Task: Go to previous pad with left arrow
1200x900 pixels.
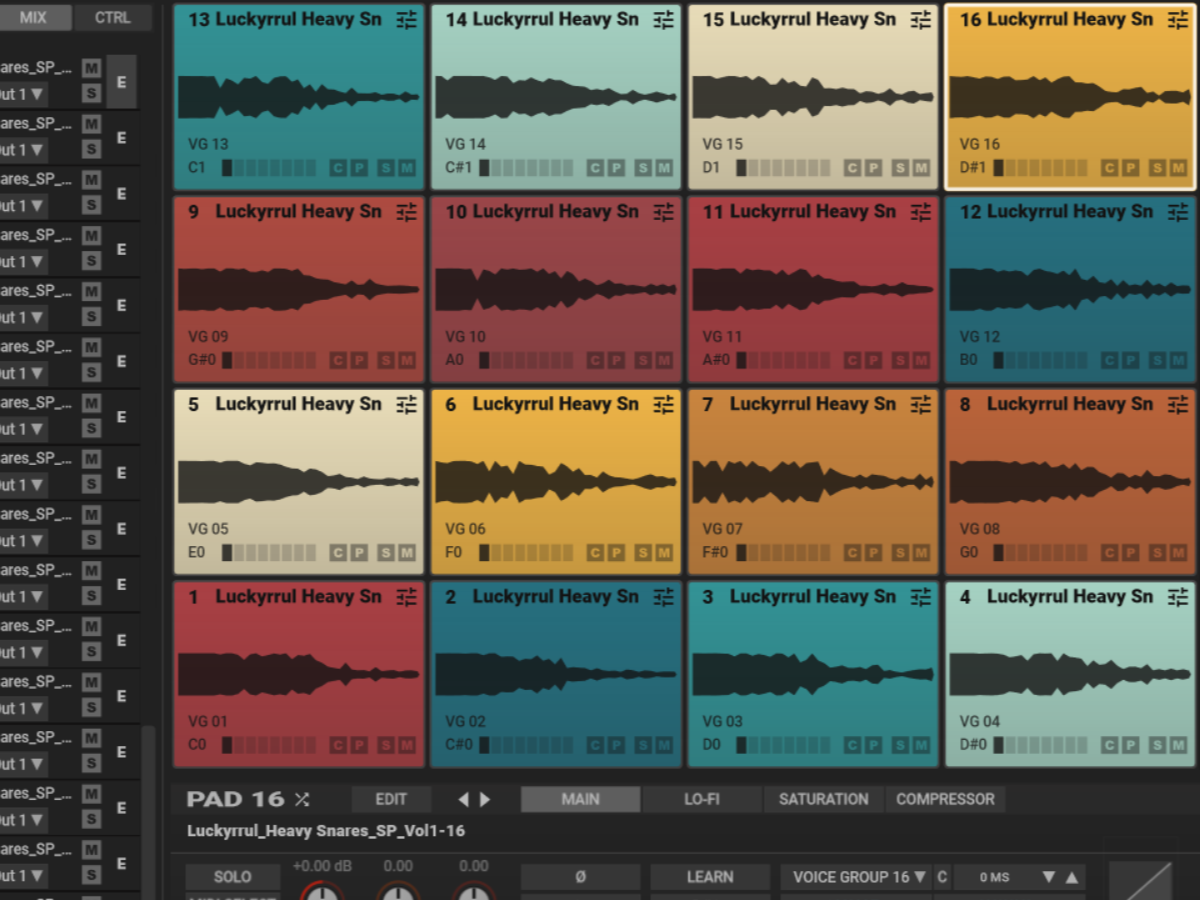Action: tap(463, 799)
